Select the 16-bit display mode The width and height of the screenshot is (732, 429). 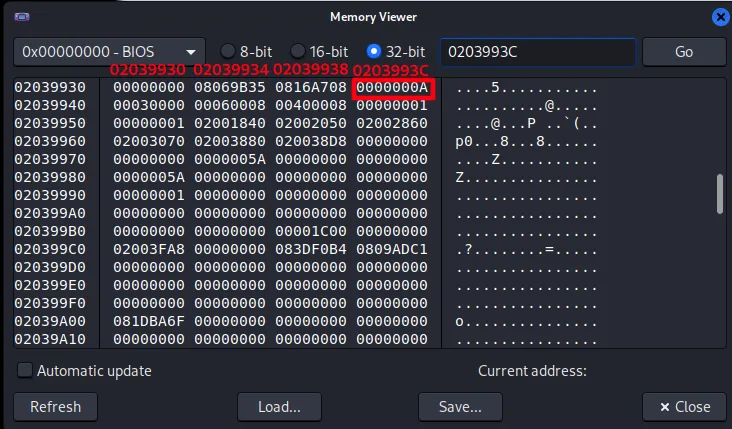pos(298,51)
